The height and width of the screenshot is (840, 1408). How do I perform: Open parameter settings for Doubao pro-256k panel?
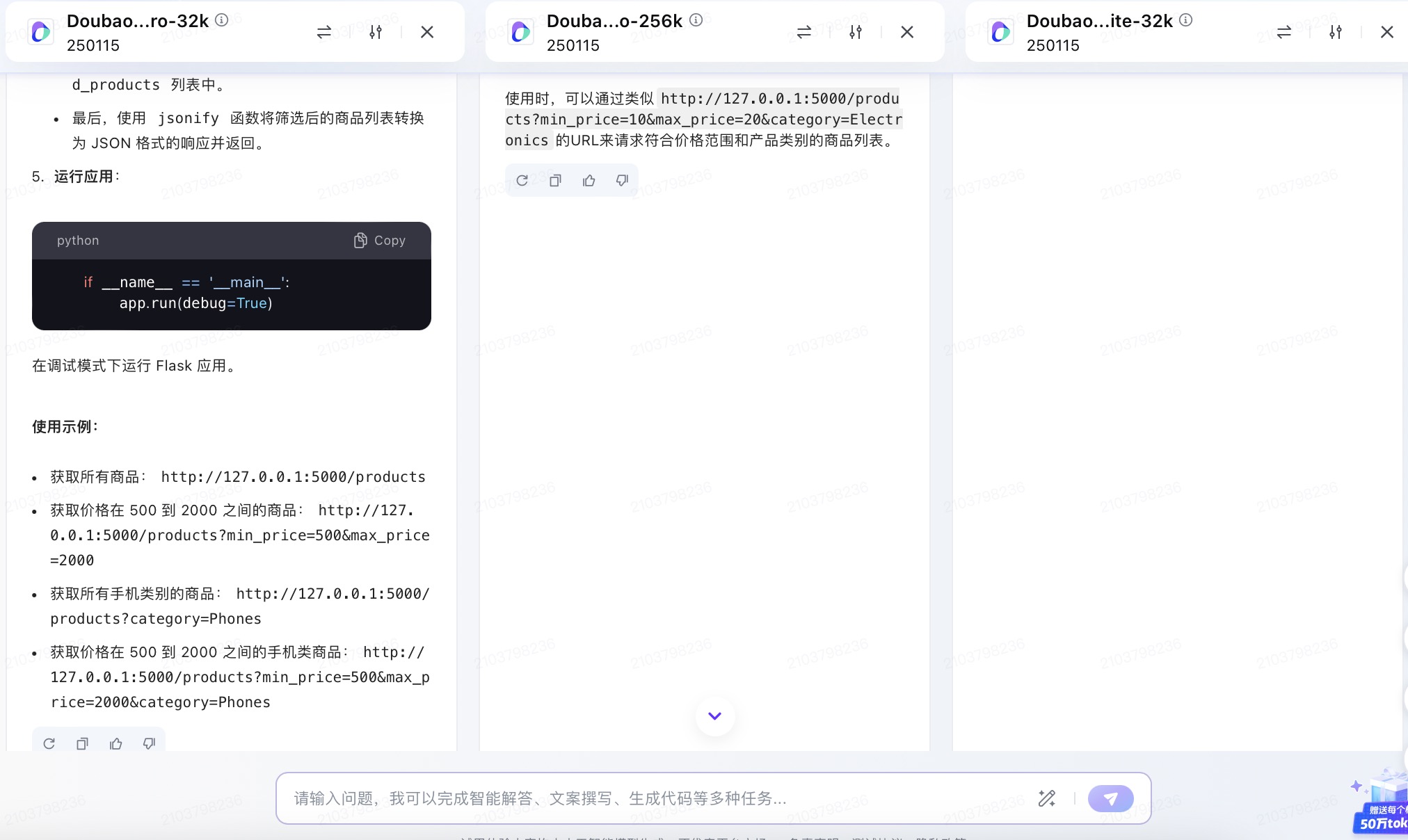(855, 32)
